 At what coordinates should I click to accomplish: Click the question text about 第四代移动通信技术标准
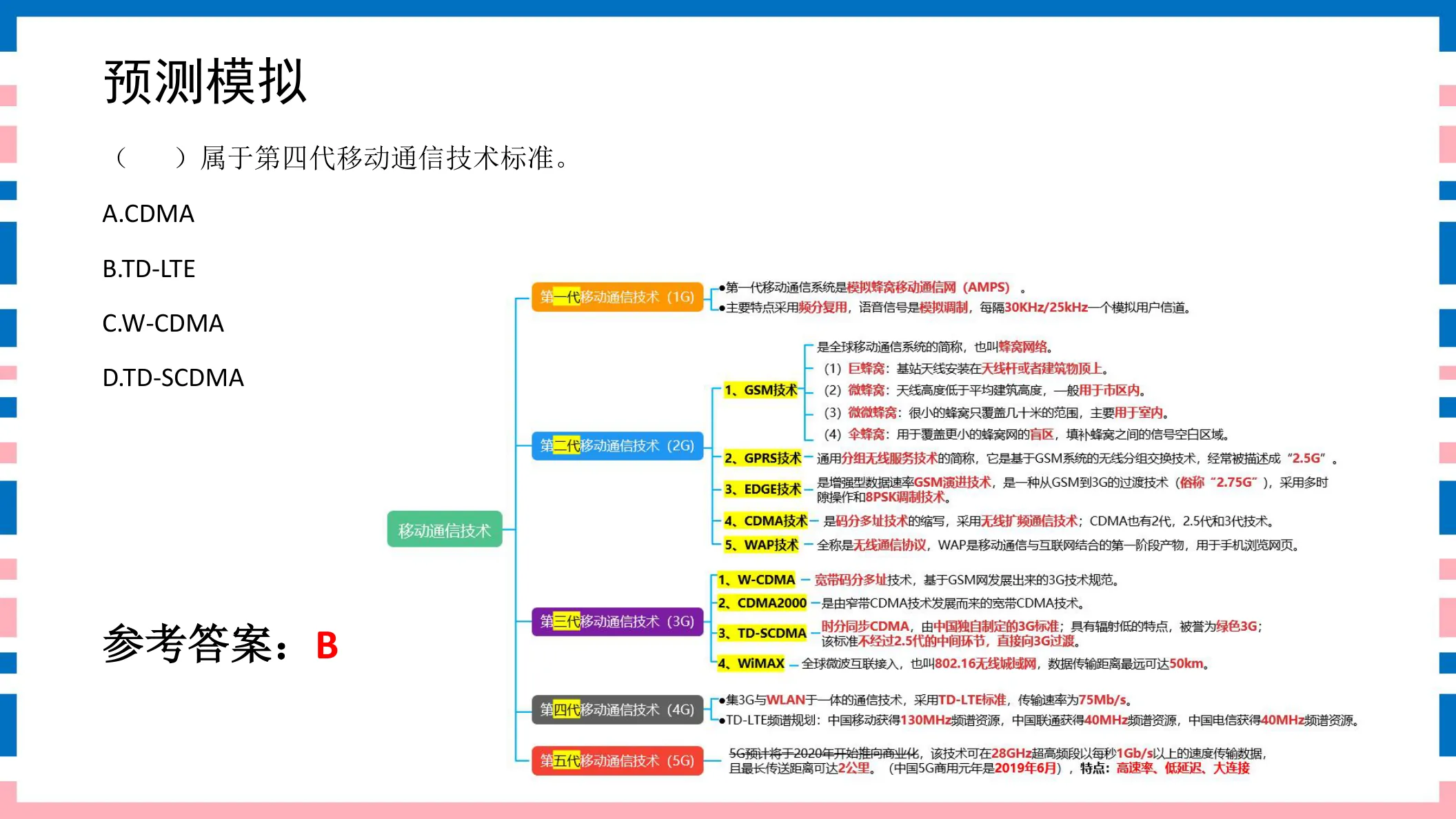(342, 158)
